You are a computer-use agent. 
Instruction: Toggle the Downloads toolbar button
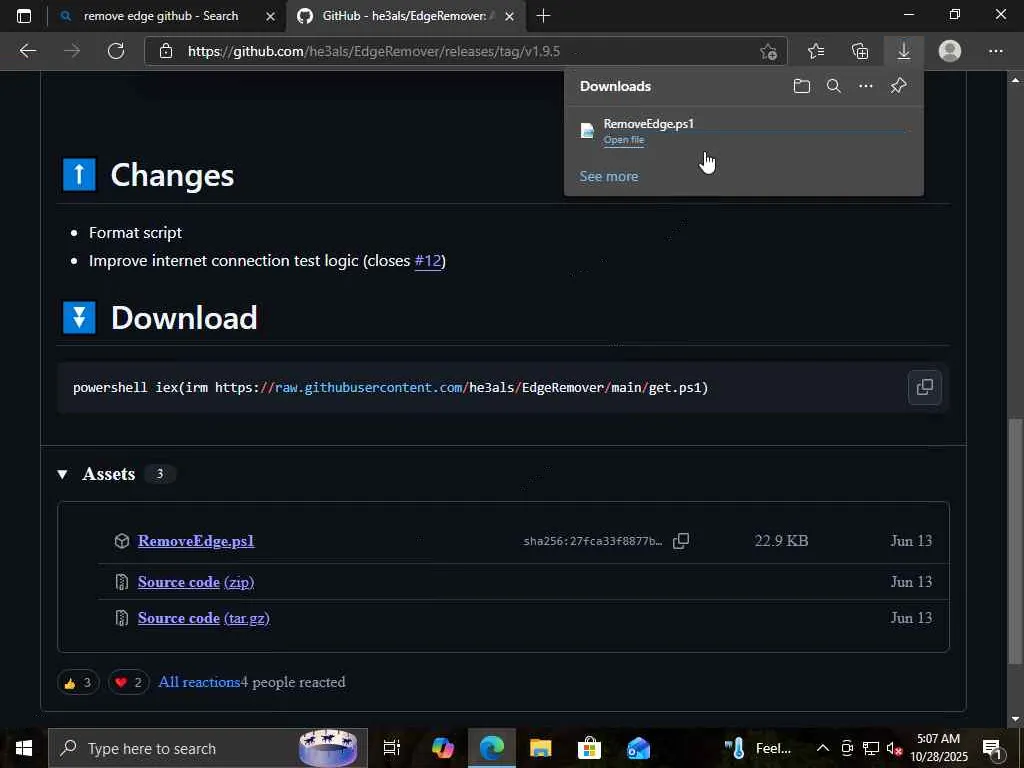pyautogui.click(x=904, y=51)
